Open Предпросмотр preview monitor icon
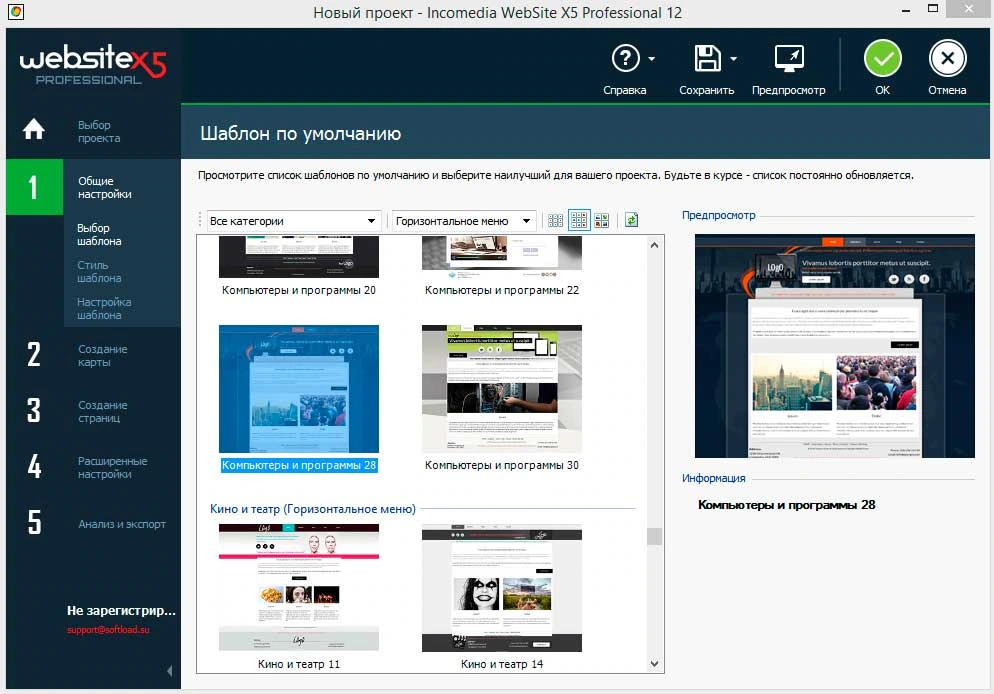 click(789, 58)
